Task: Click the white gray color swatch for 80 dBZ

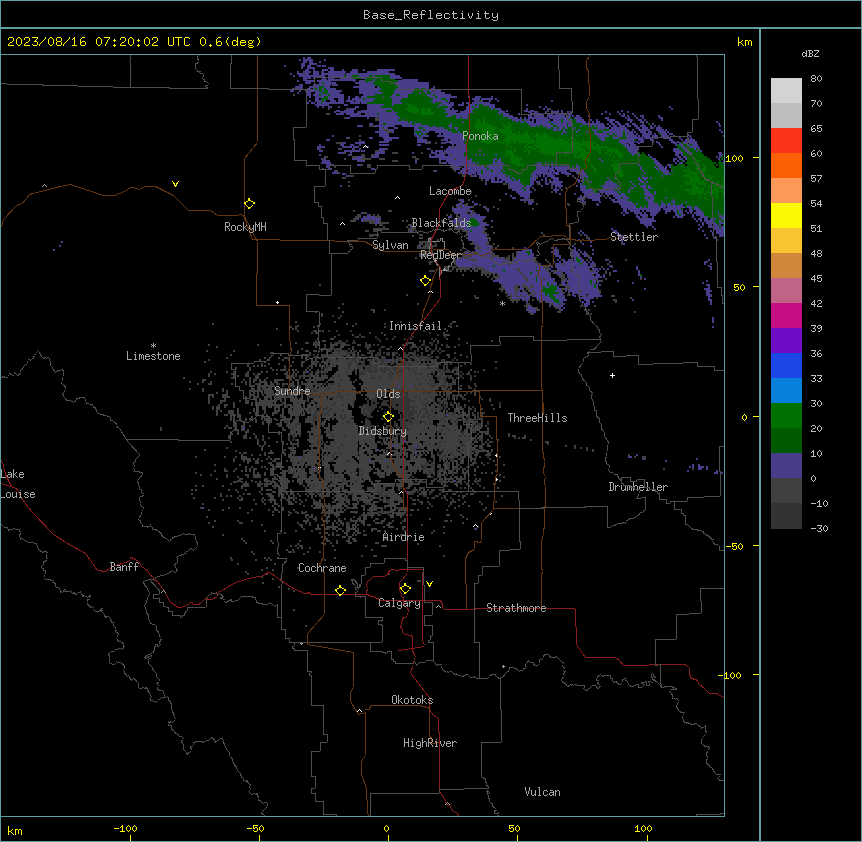Action: point(786,91)
